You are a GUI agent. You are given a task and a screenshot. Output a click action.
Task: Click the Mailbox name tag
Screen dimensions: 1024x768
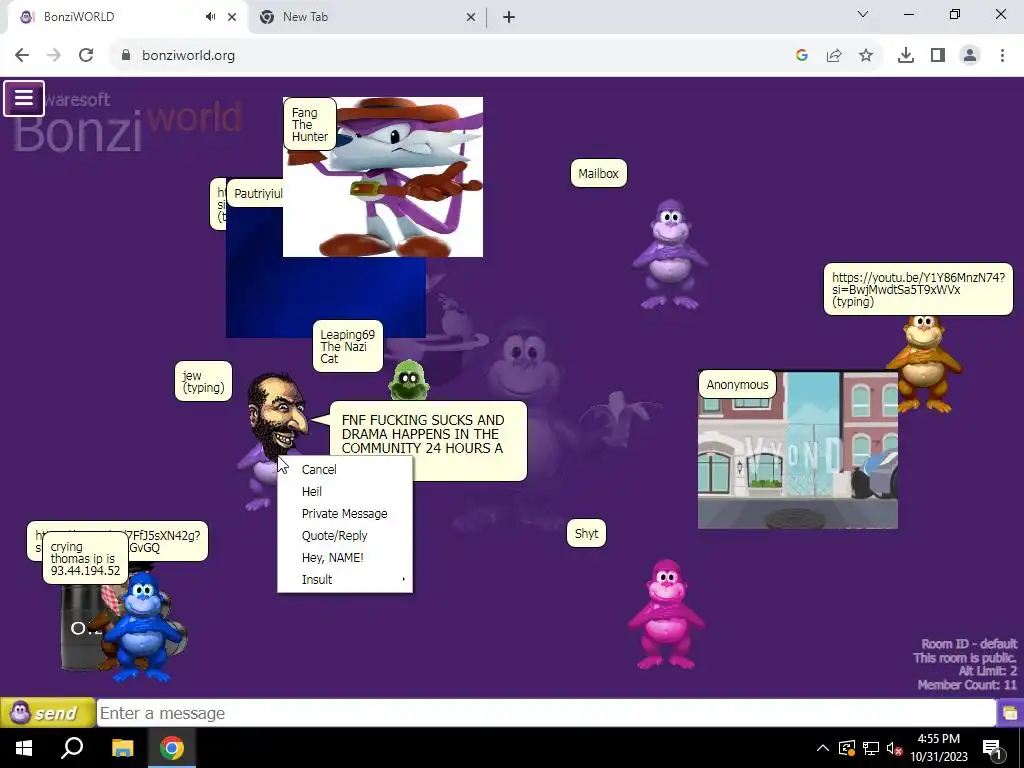pos(598,174)
